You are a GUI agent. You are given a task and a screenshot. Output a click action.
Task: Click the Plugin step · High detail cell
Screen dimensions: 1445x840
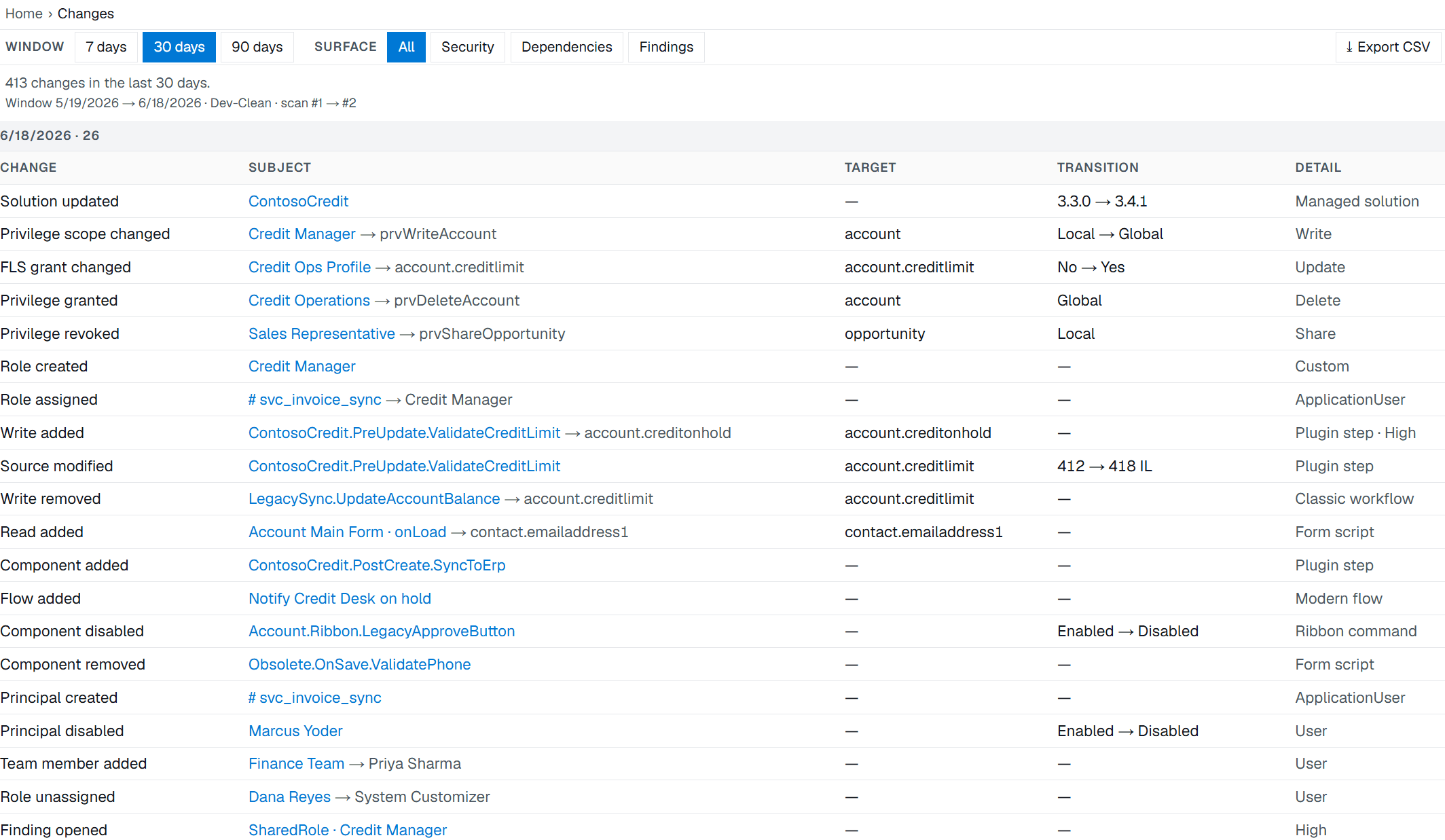1355,433
